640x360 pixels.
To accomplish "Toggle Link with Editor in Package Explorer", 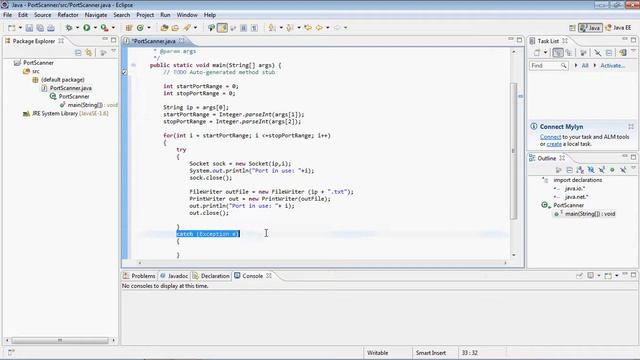I will coord(89,53).
